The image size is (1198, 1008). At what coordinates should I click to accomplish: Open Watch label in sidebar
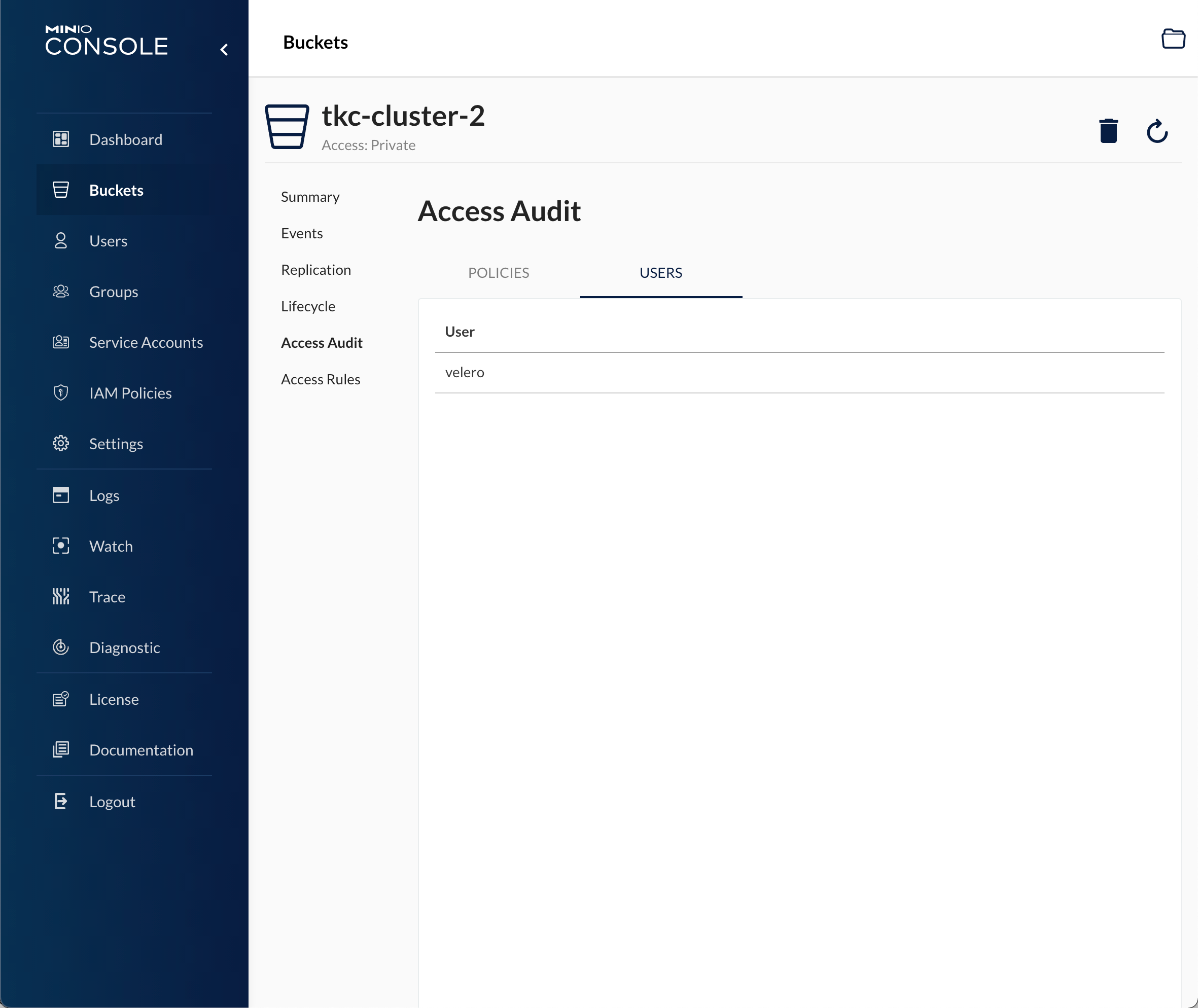click(111, 546)
